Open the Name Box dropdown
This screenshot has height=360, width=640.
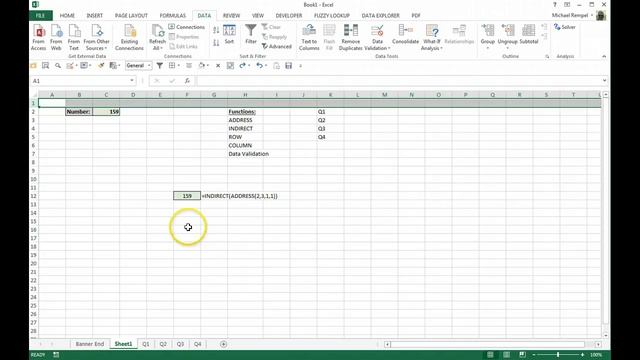132,80
